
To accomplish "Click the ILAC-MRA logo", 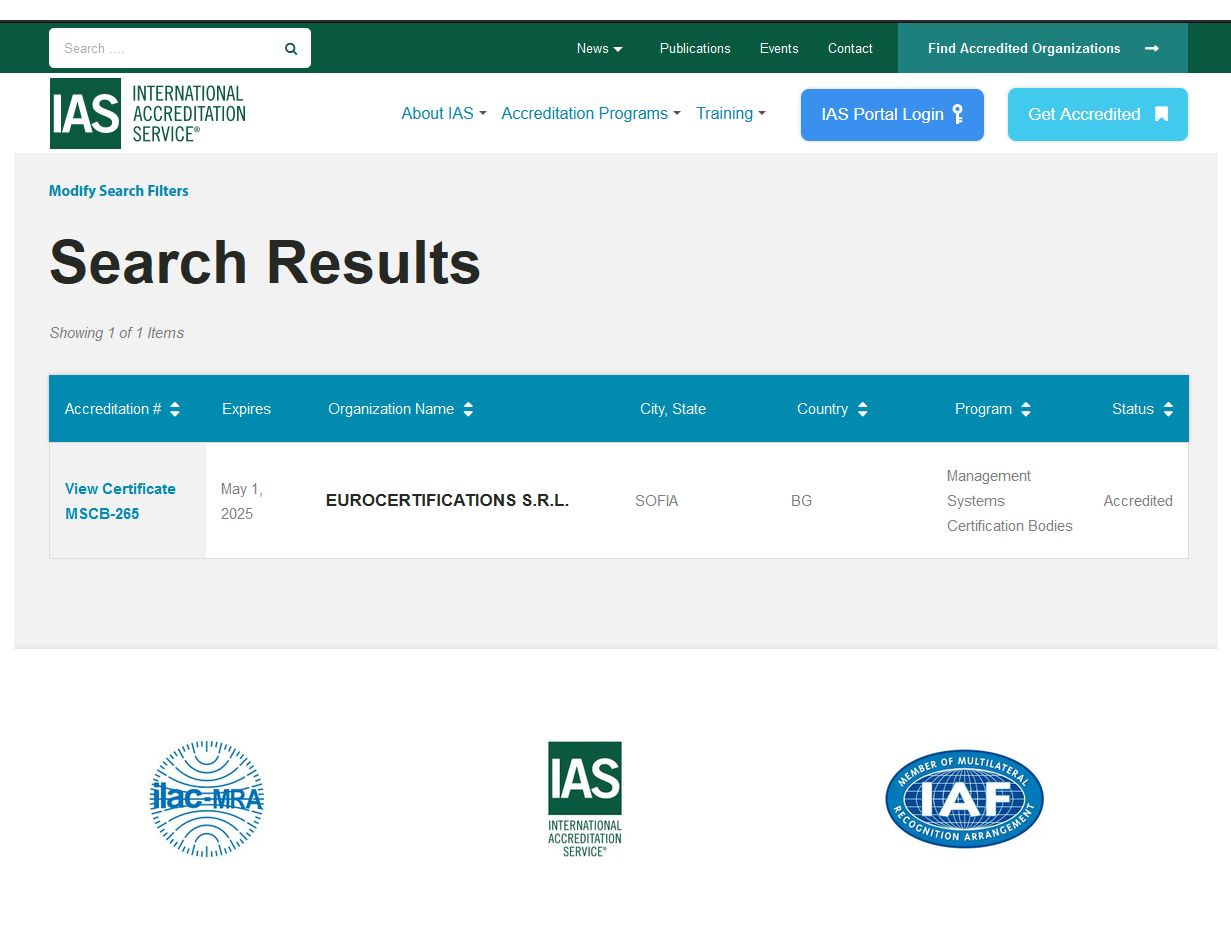I will 207,799.
